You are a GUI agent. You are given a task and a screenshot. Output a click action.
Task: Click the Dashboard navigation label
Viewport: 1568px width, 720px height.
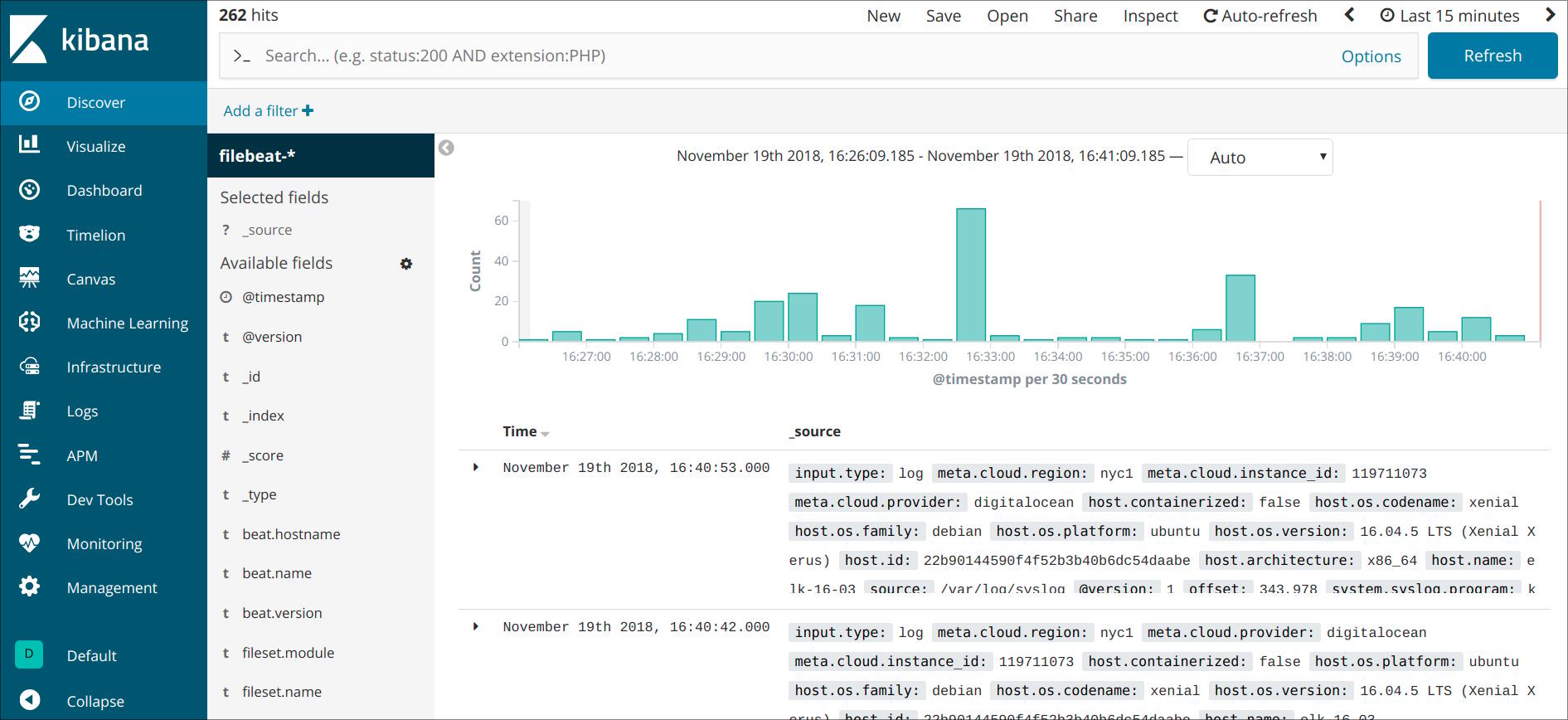pyautogui.click(x=104, y=191)
